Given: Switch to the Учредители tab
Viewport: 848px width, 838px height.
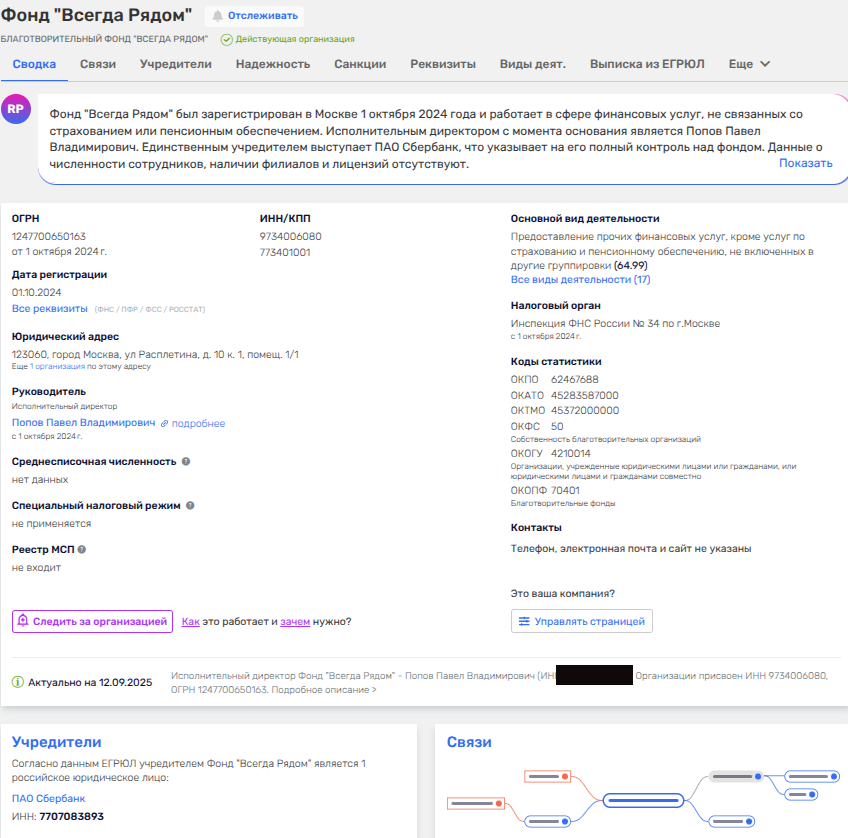Looking at the screenshot, I should click(x=175, y=64).
